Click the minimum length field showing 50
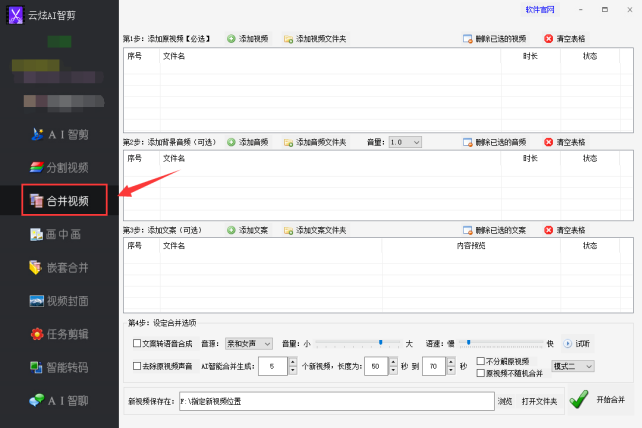This screenshot has width=642, height=428. (x=376, y=366)
